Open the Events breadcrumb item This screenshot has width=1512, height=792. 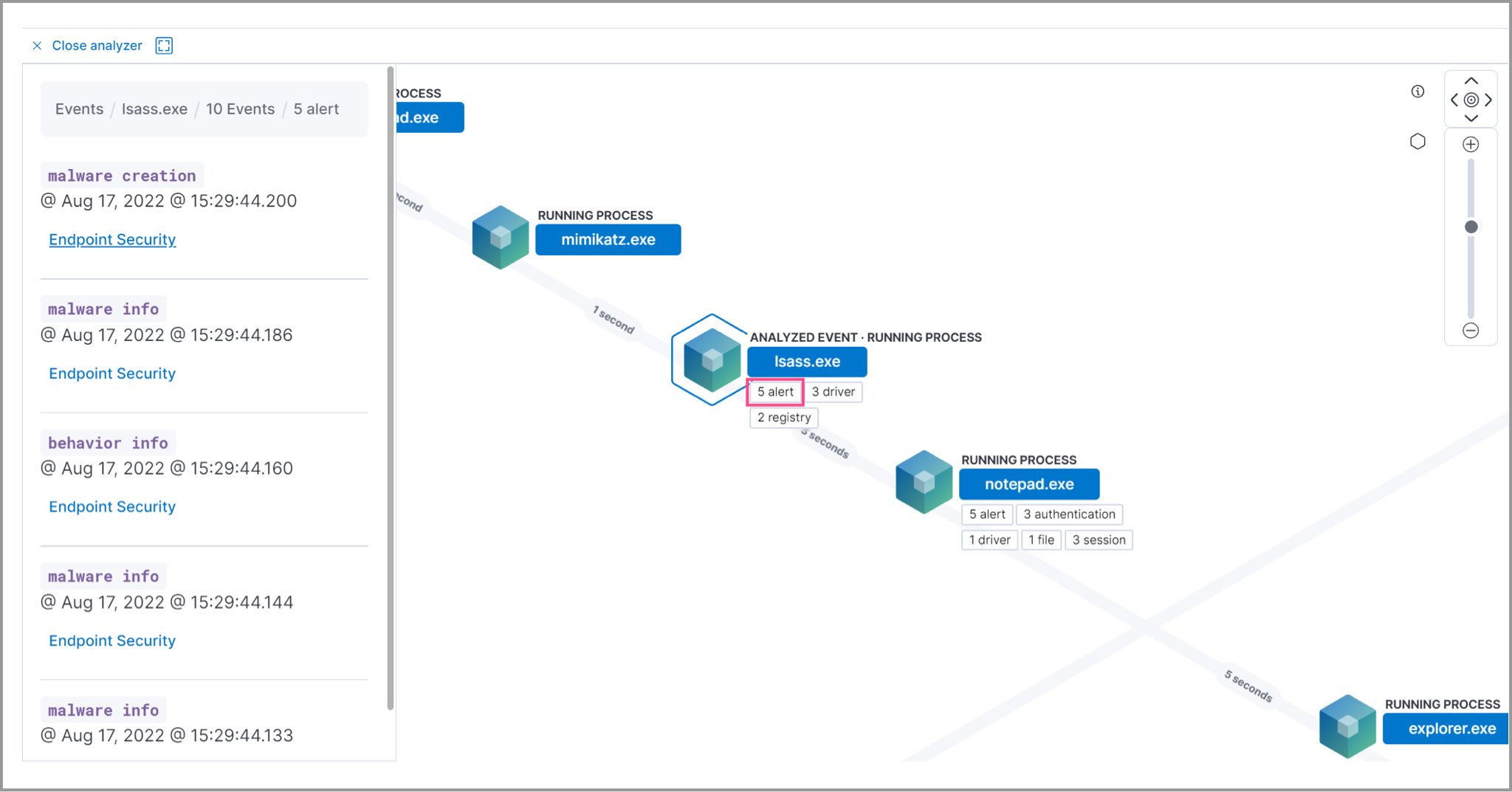click(78, 109)
